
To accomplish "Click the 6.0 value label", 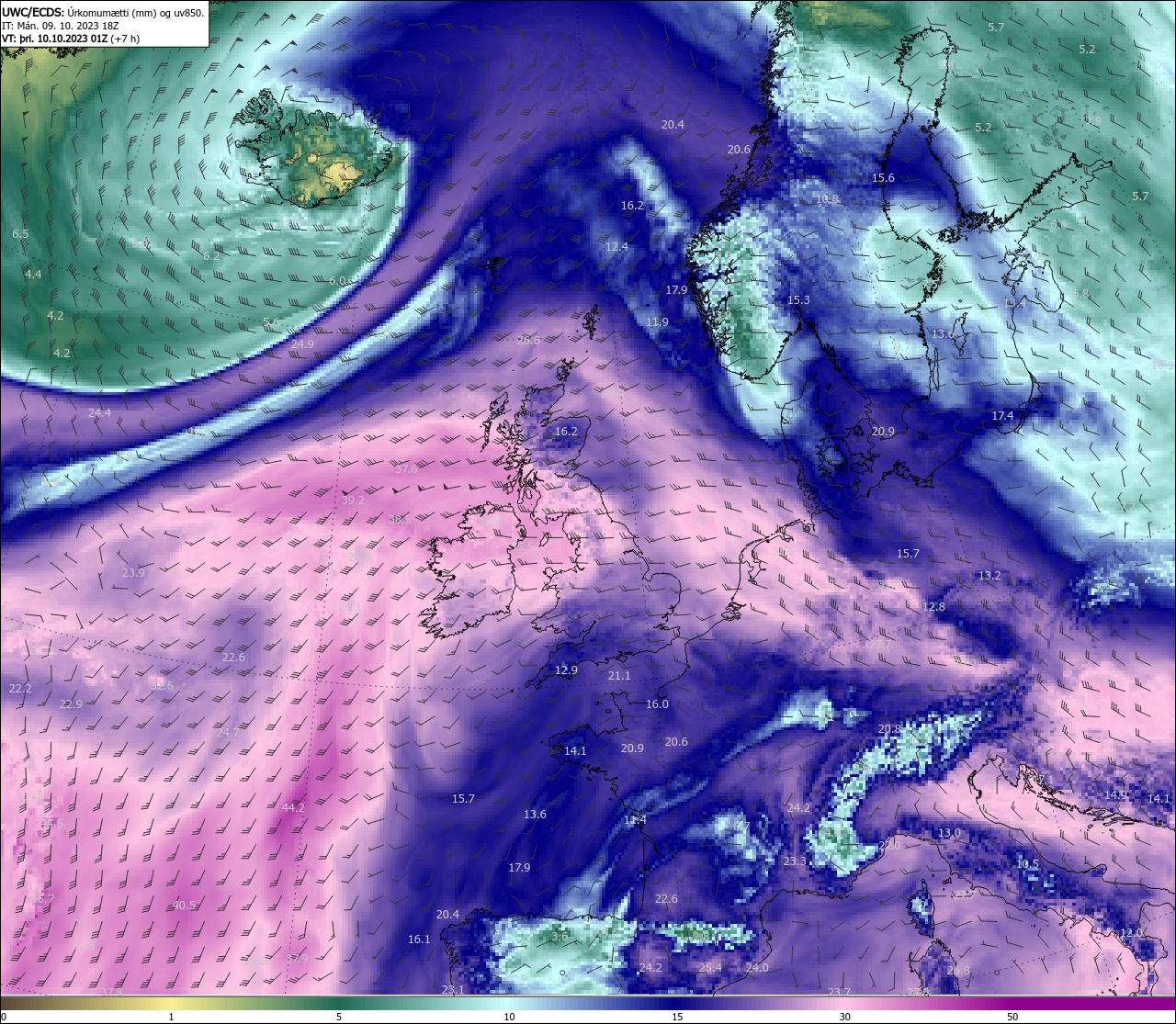I will 336,281.
